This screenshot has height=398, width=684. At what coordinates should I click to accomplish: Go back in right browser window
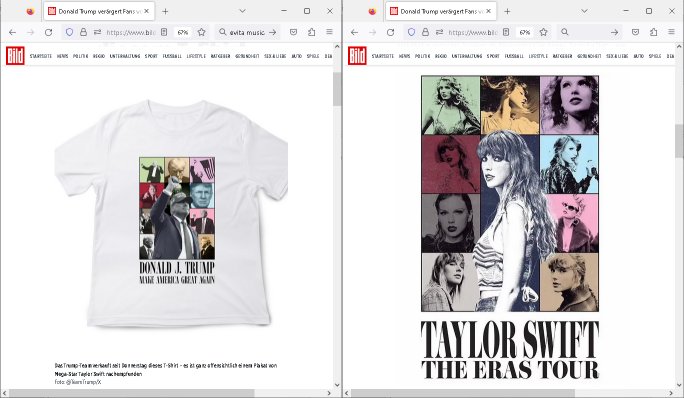[354, 32]
